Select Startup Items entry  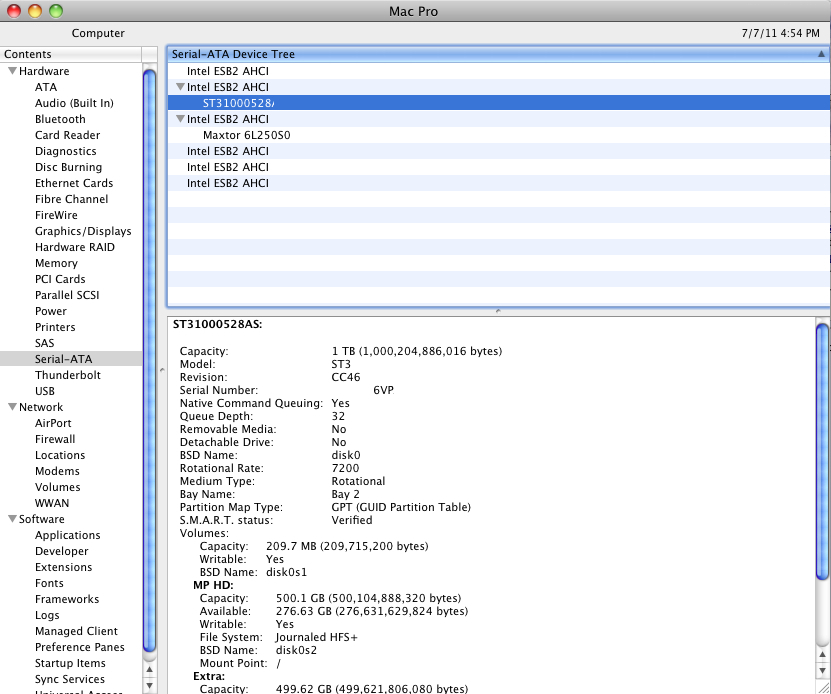click(x=70, y=663)
